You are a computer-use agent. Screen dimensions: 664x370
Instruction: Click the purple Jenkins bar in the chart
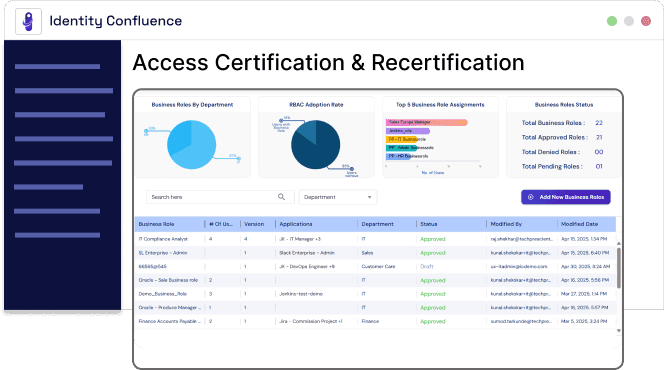click(408, 131)
